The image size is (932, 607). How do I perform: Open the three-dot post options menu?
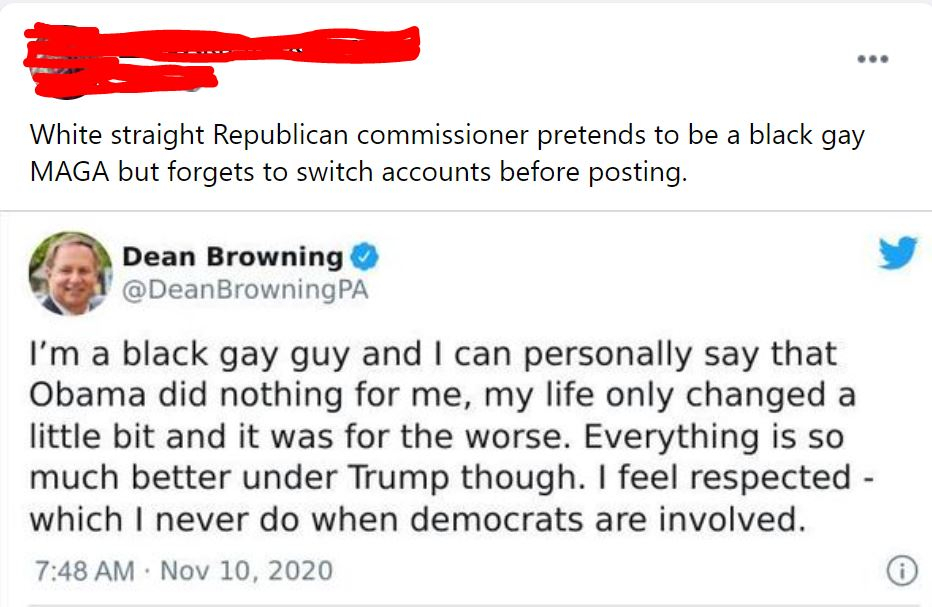pos(872,57)
